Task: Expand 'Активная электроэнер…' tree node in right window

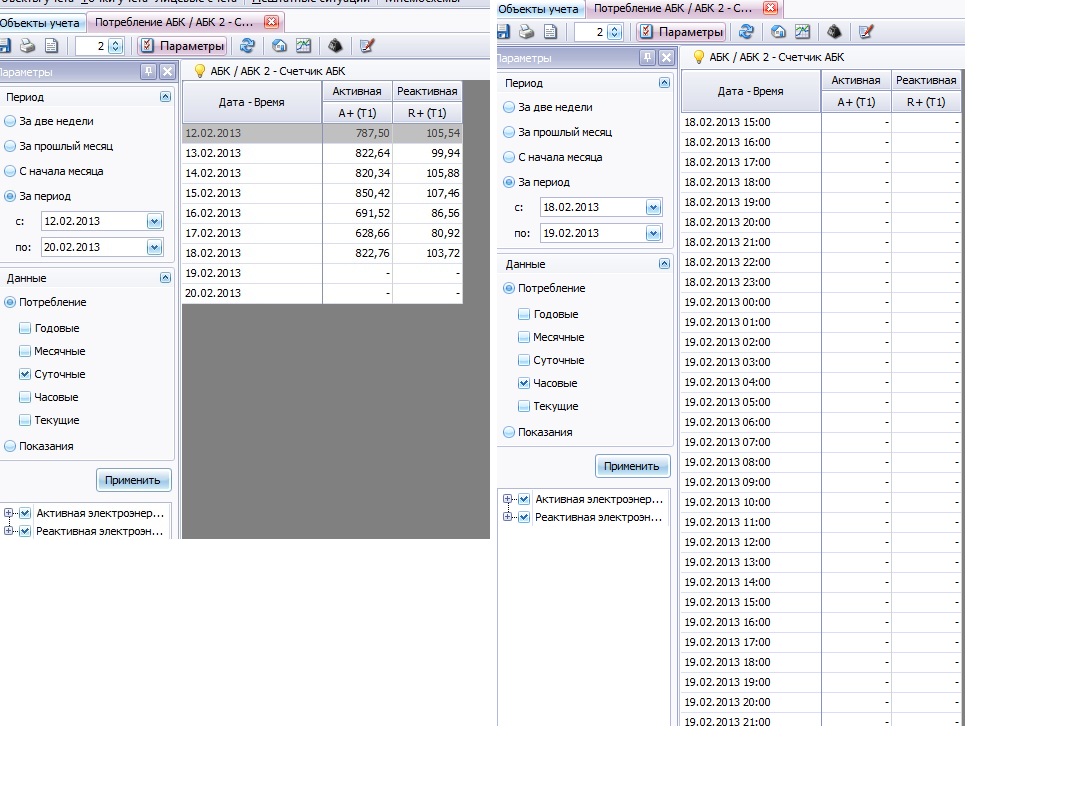Action: tap(507, 499)
